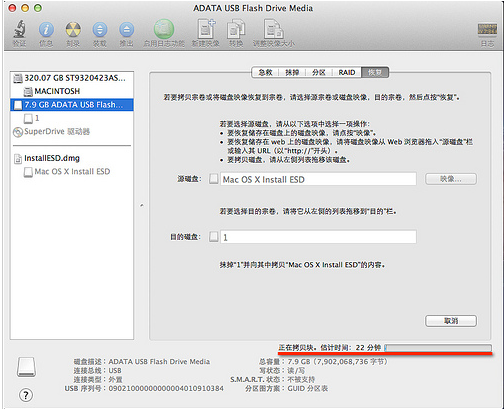Click the 取消 cancel button
504x409 pixels.
451,321
